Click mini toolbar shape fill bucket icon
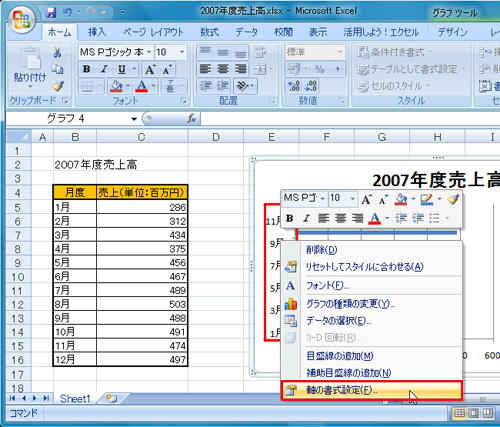The width and height of the screenshot is (500, 427). click(x=401, y=199)
